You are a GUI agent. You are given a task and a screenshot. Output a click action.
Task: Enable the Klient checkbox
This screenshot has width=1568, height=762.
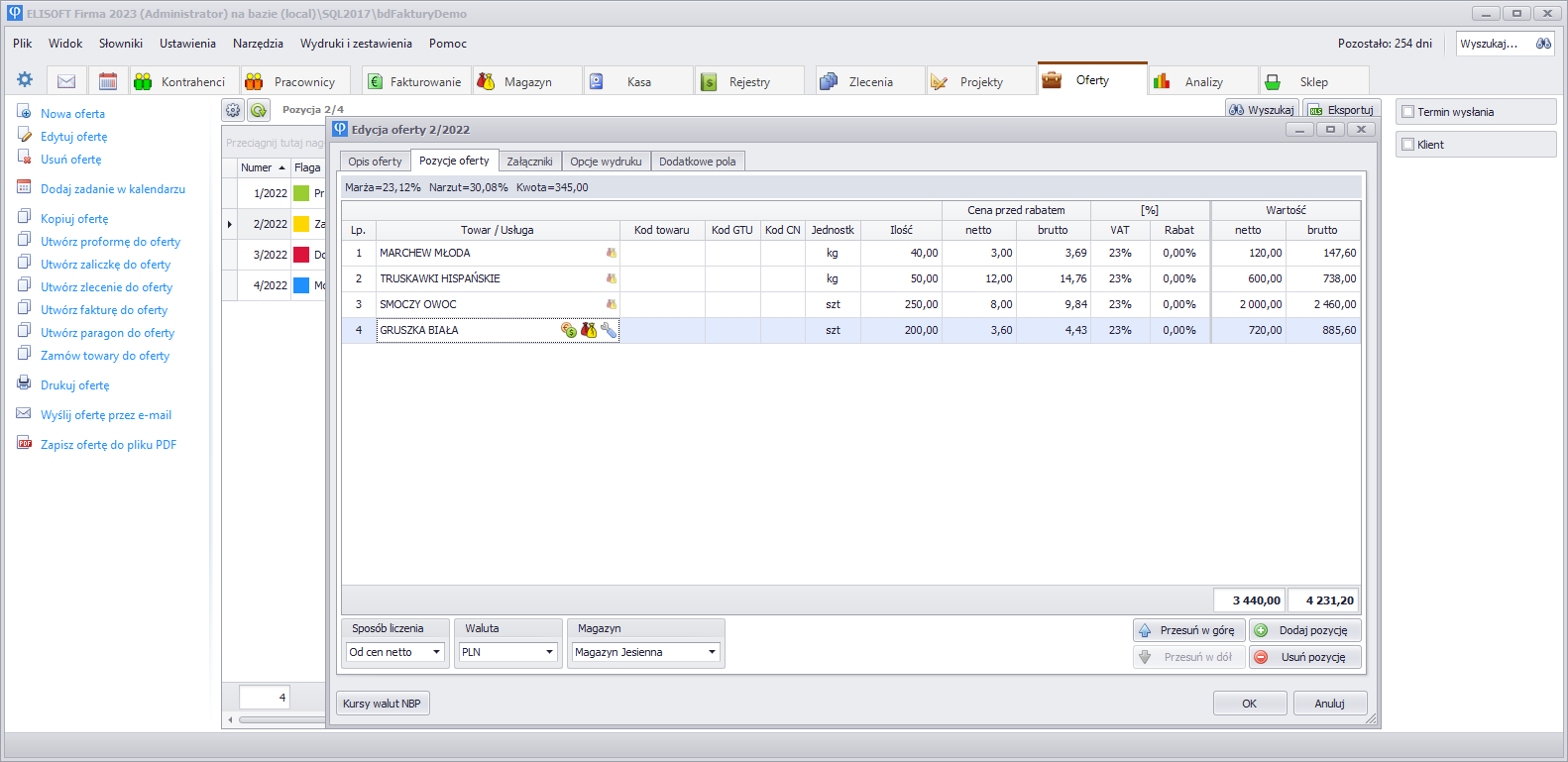[1407, 145]
